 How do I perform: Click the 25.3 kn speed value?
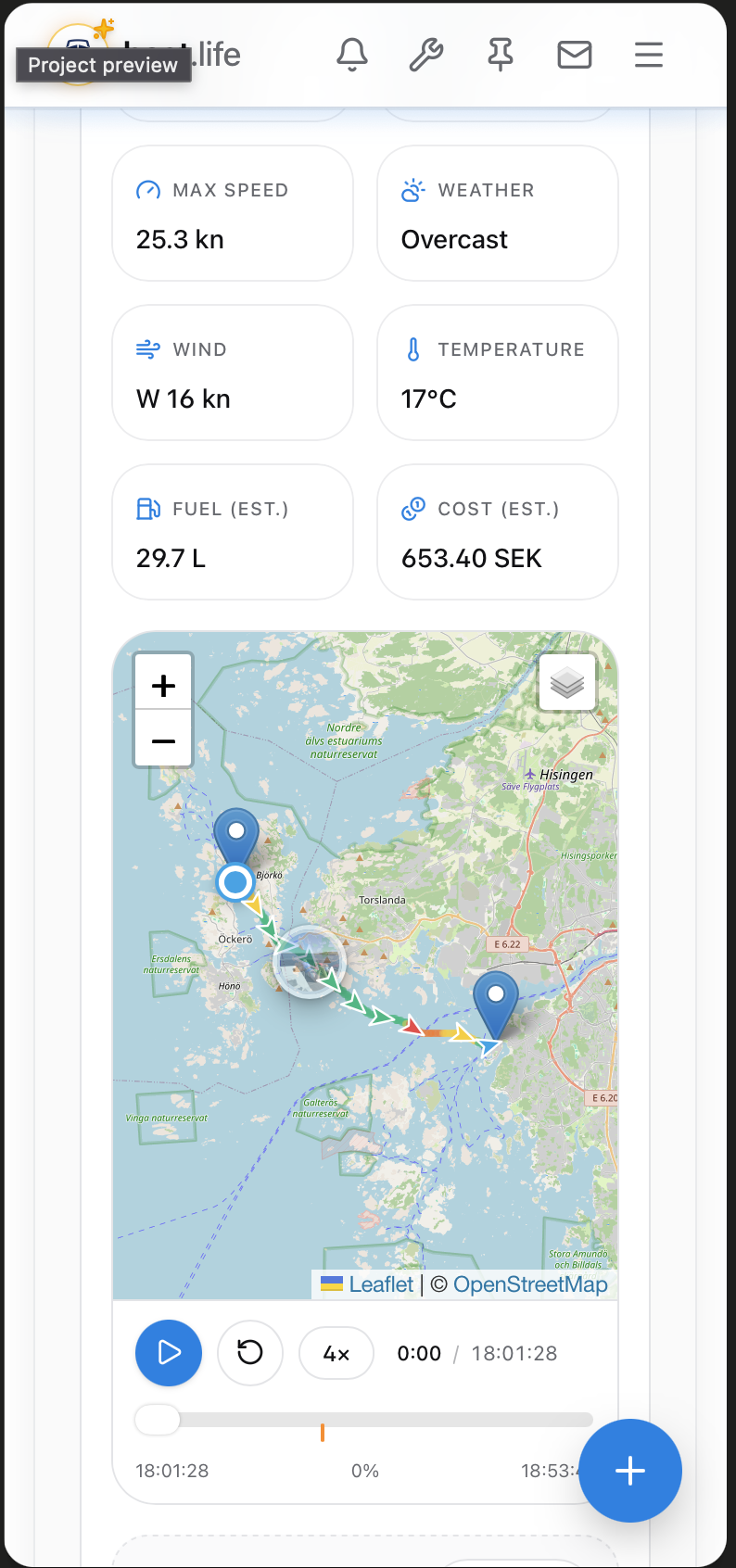(x=180, y=240)
